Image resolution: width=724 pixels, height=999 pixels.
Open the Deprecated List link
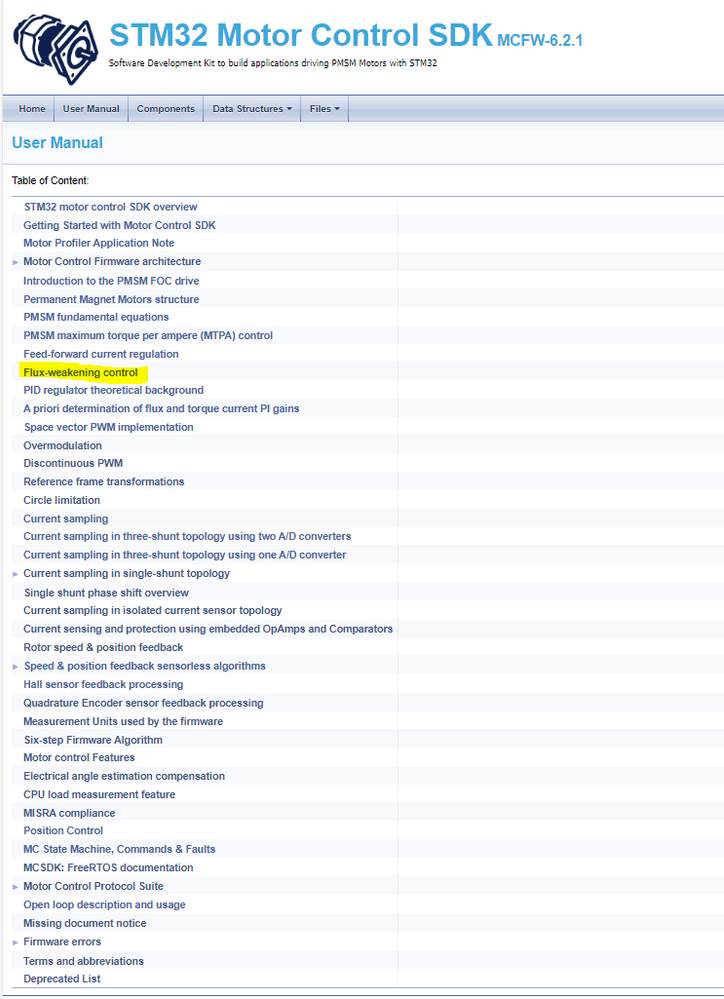pyautogui.click(x=62, y=979)
